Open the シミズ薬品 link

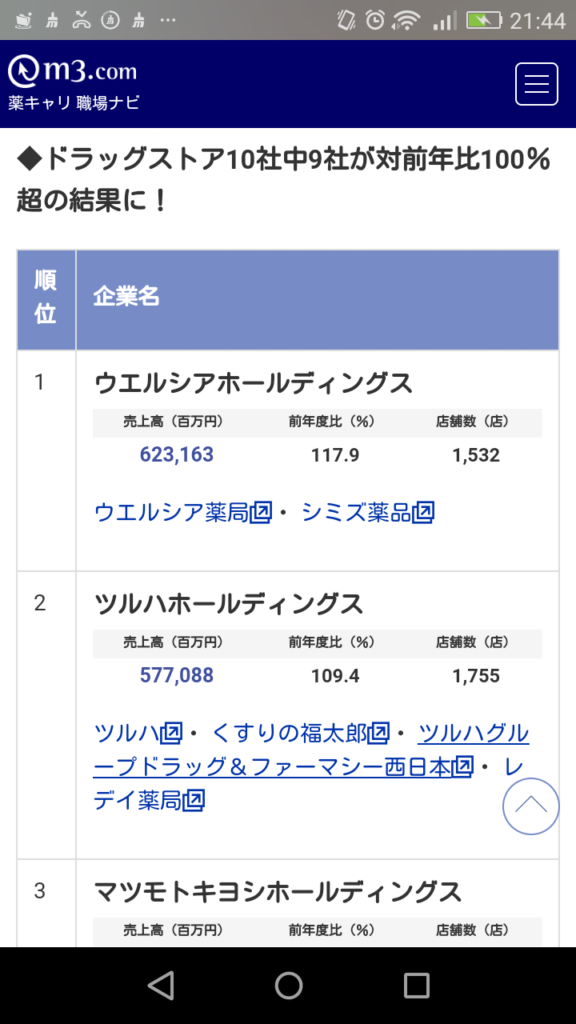point(368,513)
